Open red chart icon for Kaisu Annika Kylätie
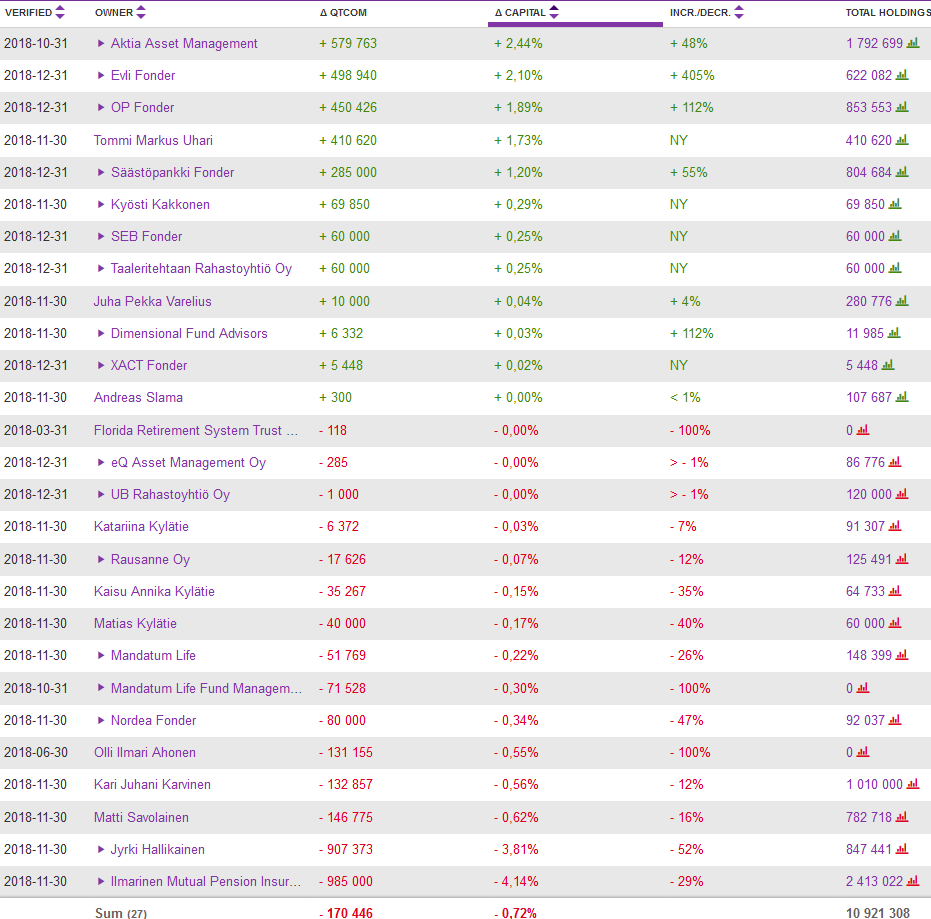Viewport: 931px width, 919px height. click(x=895, y=590)
